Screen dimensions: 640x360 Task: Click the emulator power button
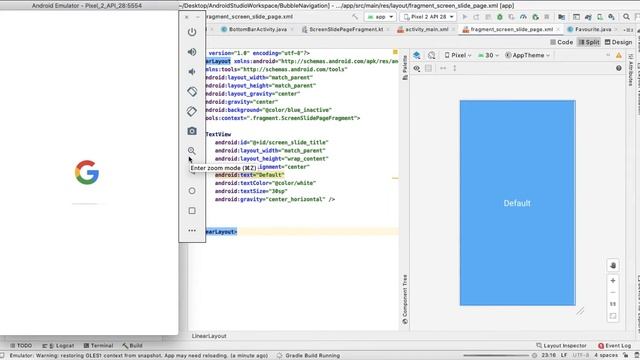click(192, 32)
